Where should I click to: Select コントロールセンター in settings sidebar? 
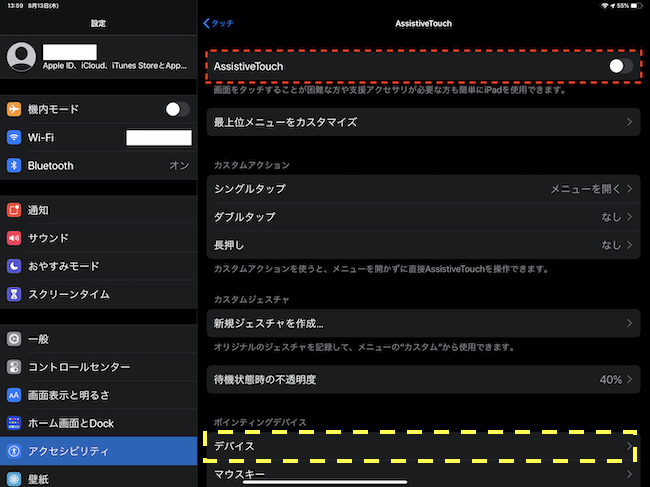point(99,367)
